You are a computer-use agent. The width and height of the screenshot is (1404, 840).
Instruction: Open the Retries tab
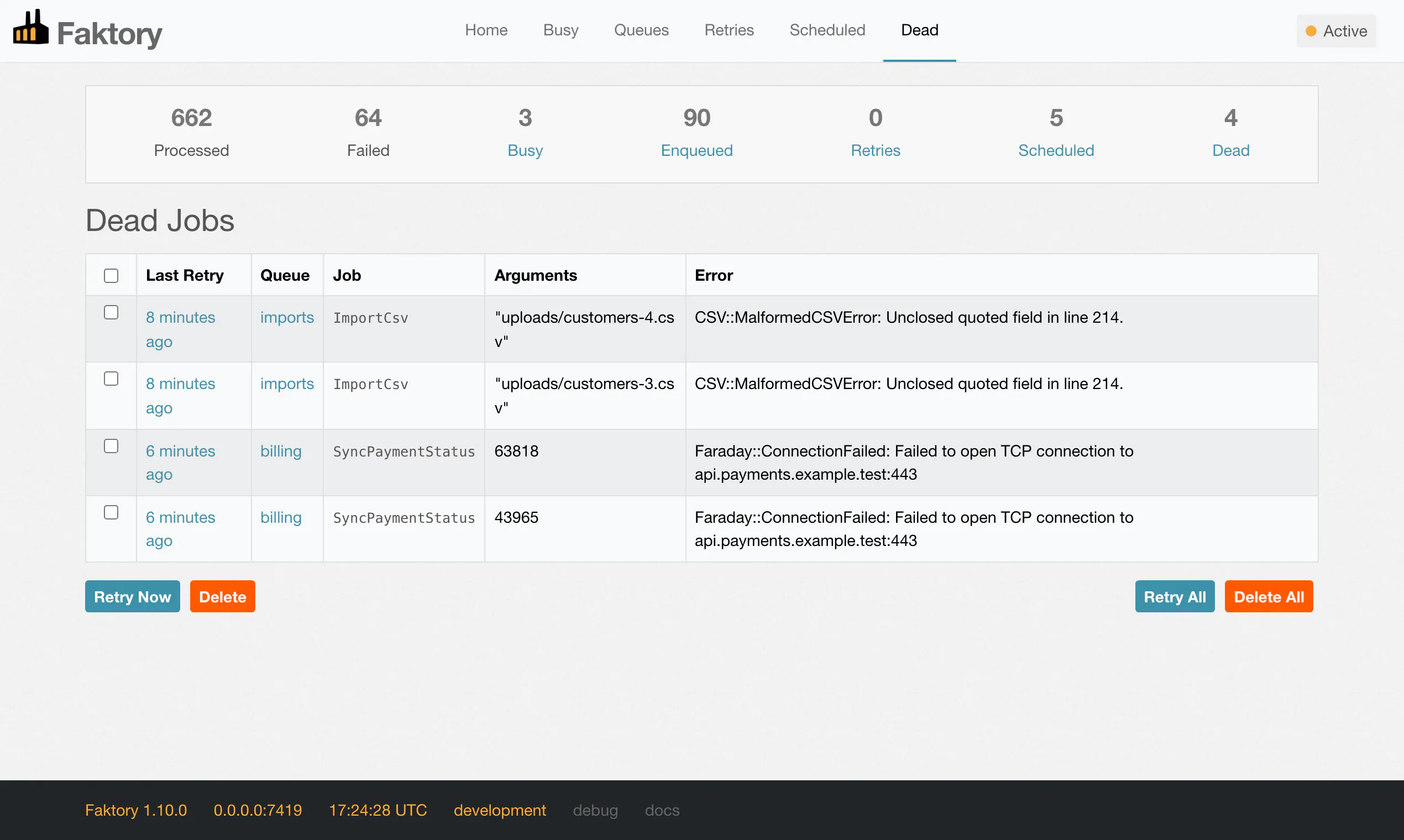[729, 30]
